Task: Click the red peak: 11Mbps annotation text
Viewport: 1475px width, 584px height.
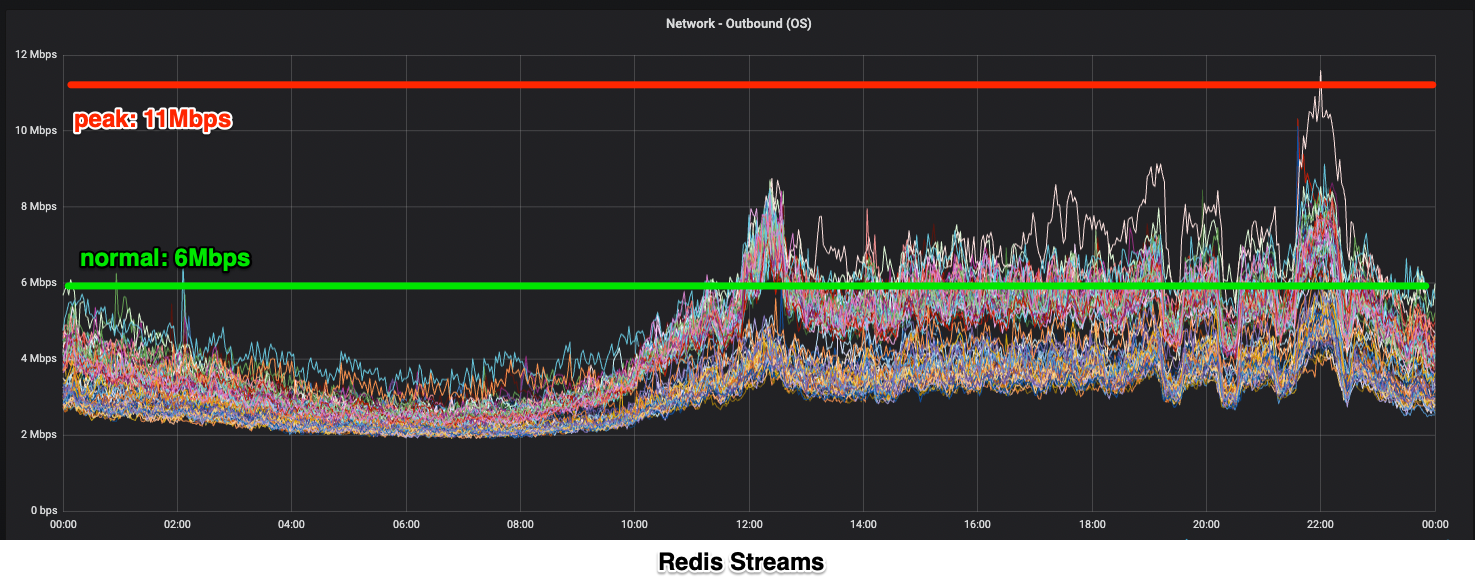Action: tap(152, 120)
